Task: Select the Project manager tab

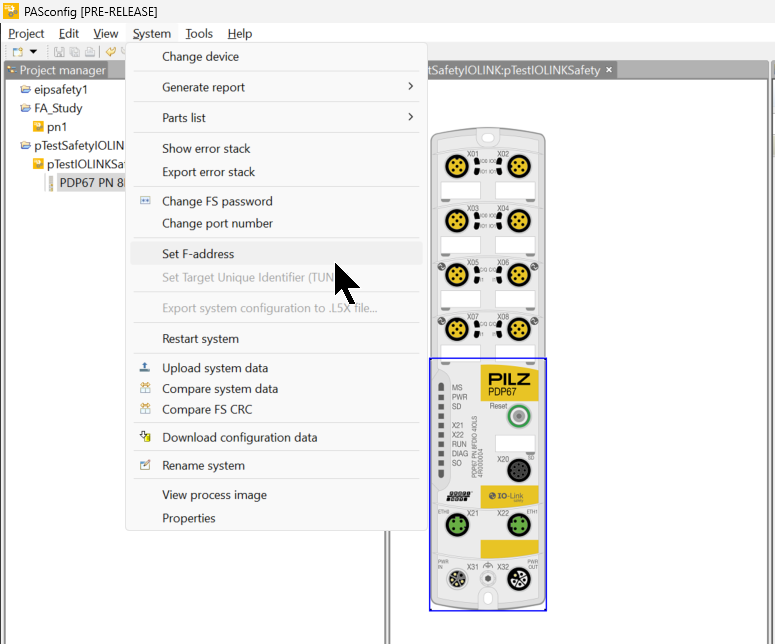Action: click(57, 70)
